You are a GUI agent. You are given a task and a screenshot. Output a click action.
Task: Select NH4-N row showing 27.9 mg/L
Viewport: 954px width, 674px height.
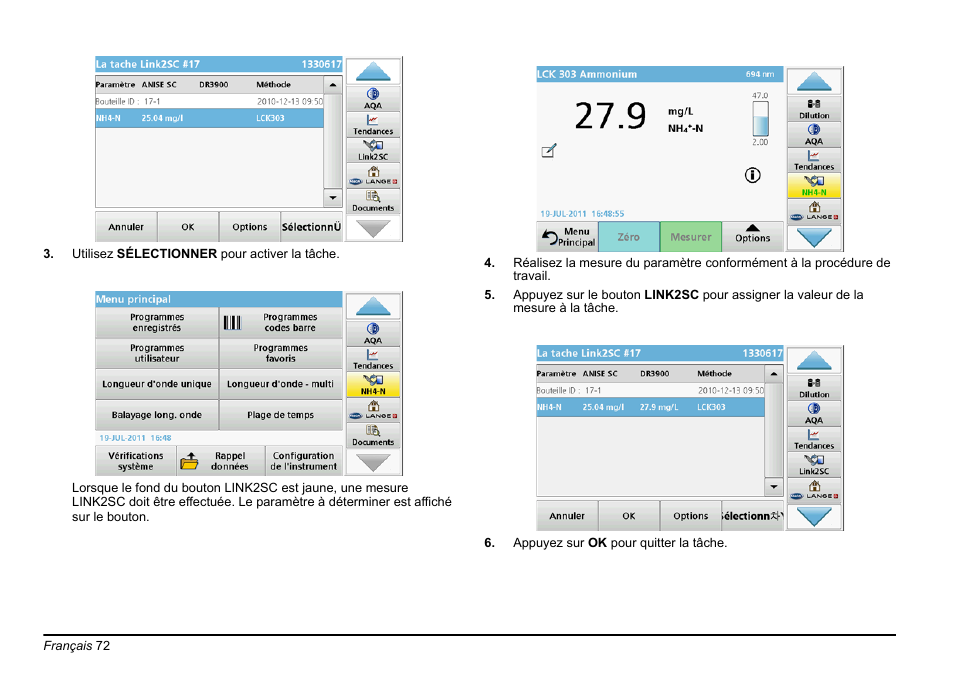[x=650, y=407]
